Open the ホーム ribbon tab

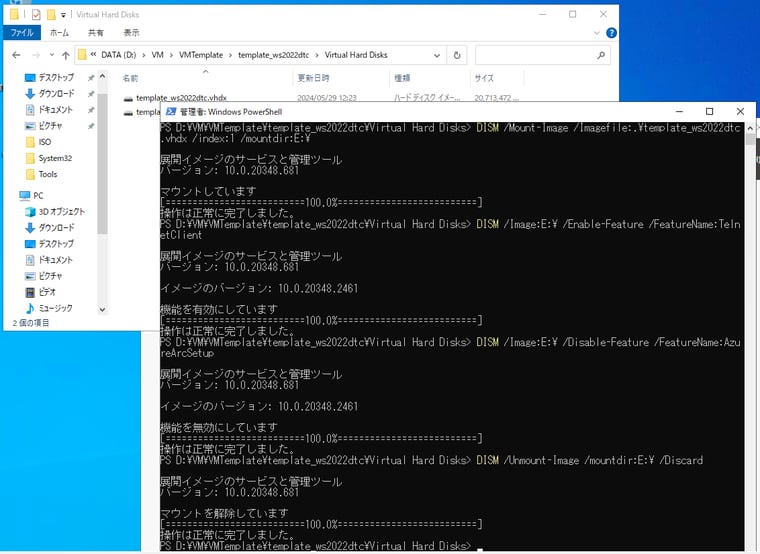coord(59,32)
